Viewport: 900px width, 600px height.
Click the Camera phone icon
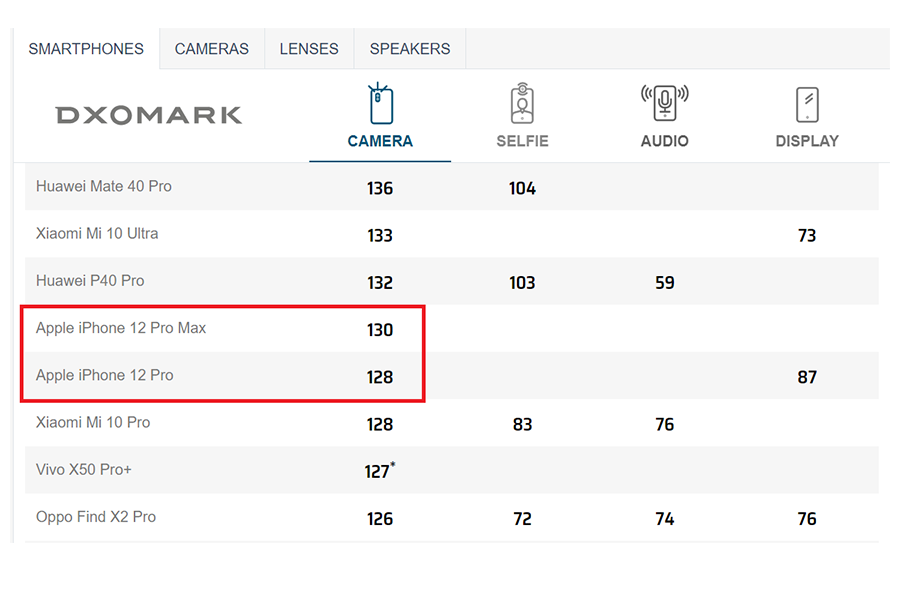[380, 104]
